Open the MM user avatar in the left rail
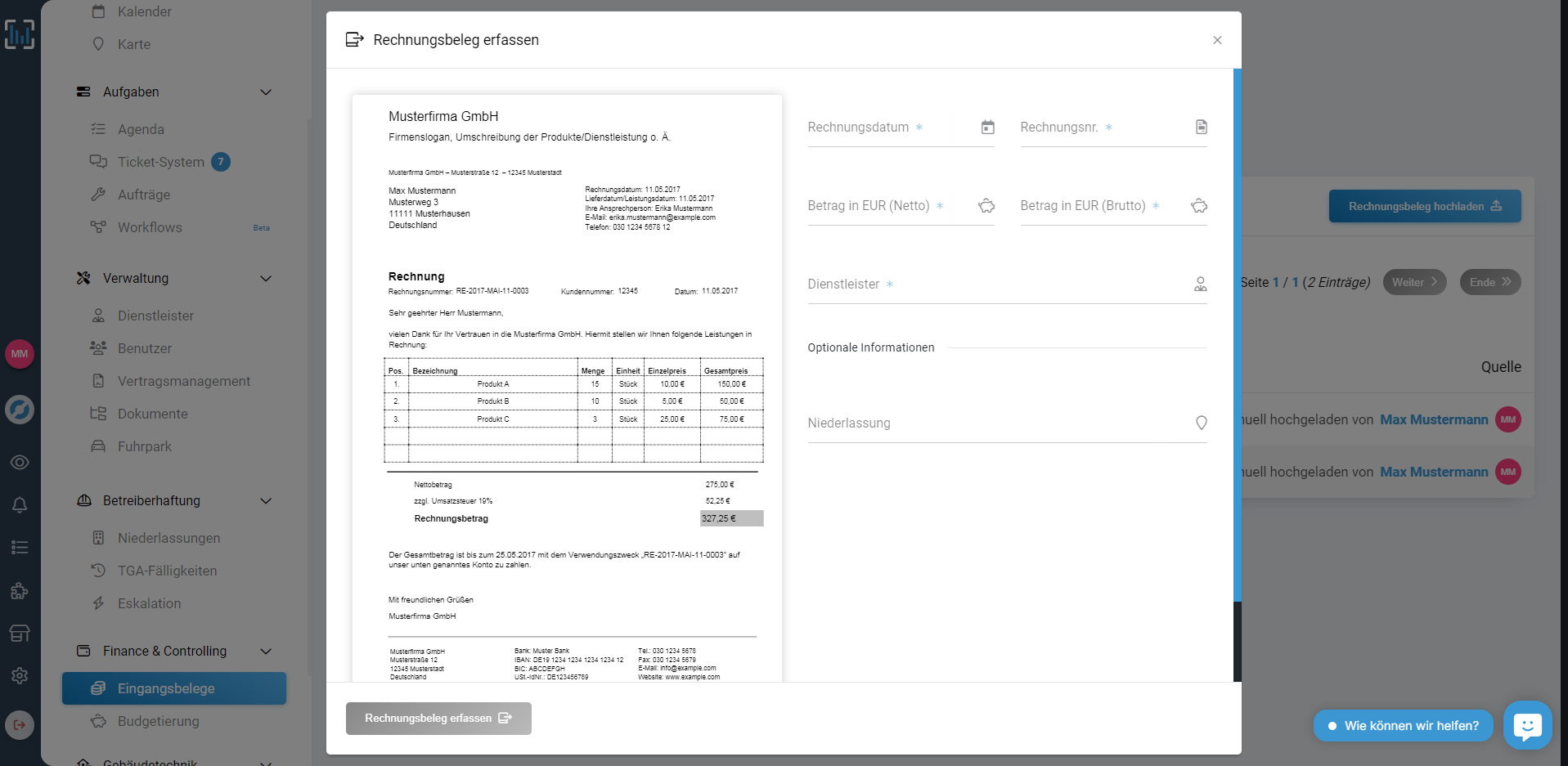 [20, 354]
